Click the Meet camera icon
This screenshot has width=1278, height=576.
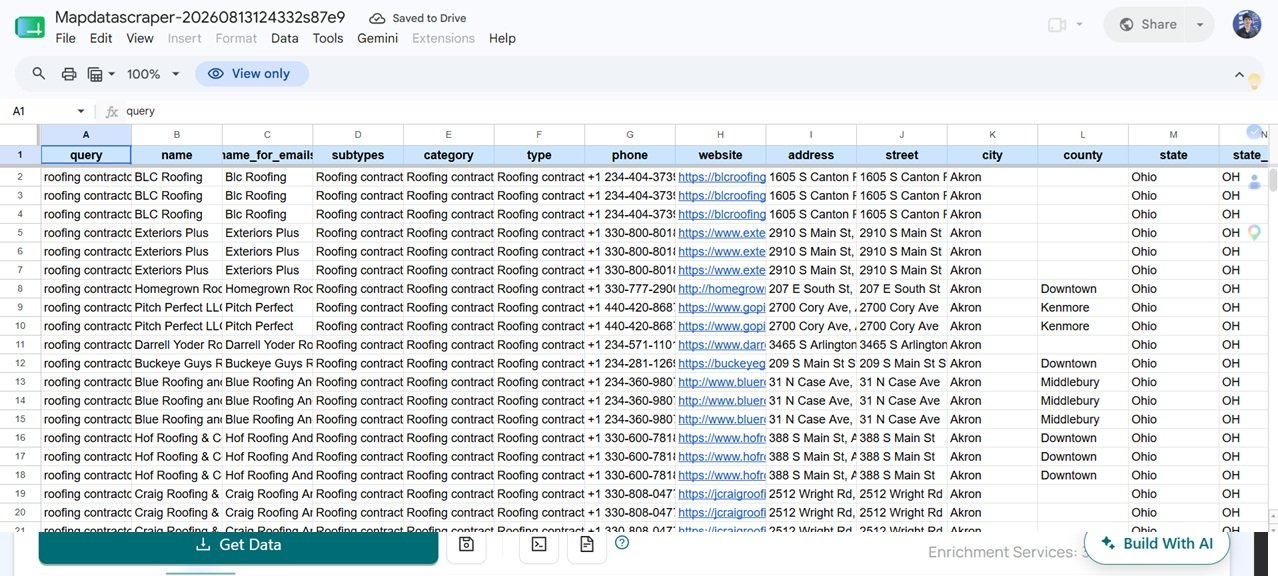tap(1057, 25)
